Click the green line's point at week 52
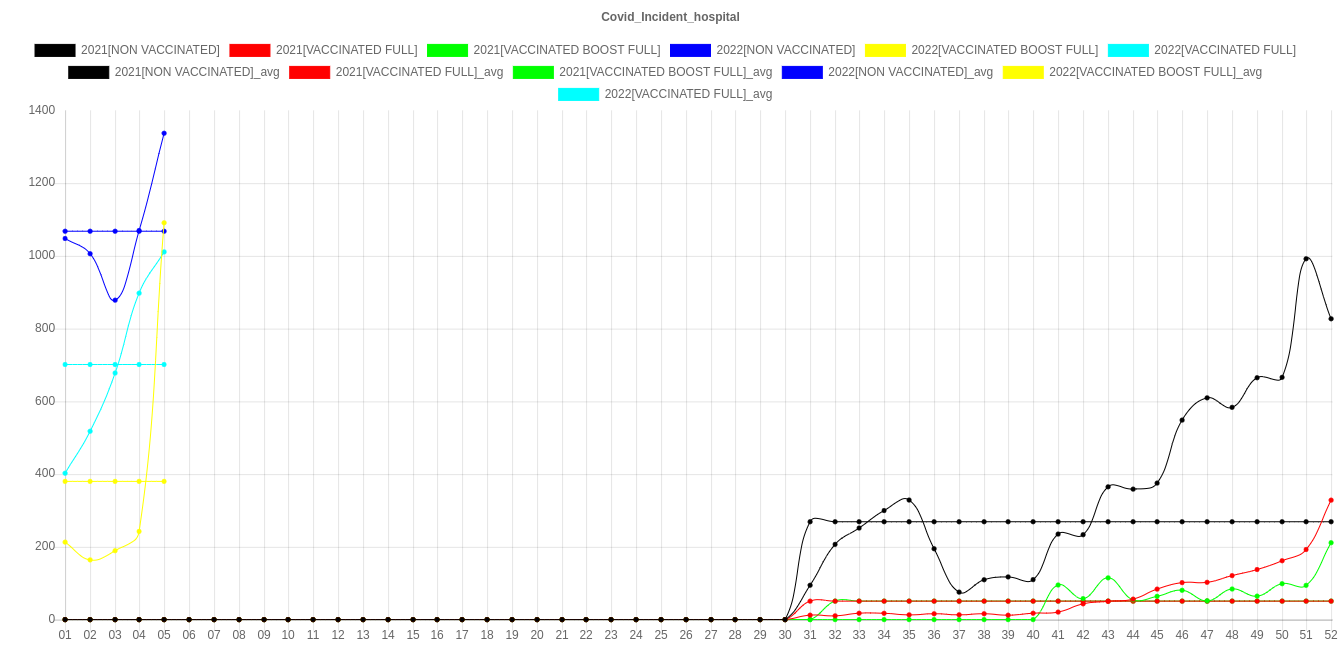 coord(1331,543)
